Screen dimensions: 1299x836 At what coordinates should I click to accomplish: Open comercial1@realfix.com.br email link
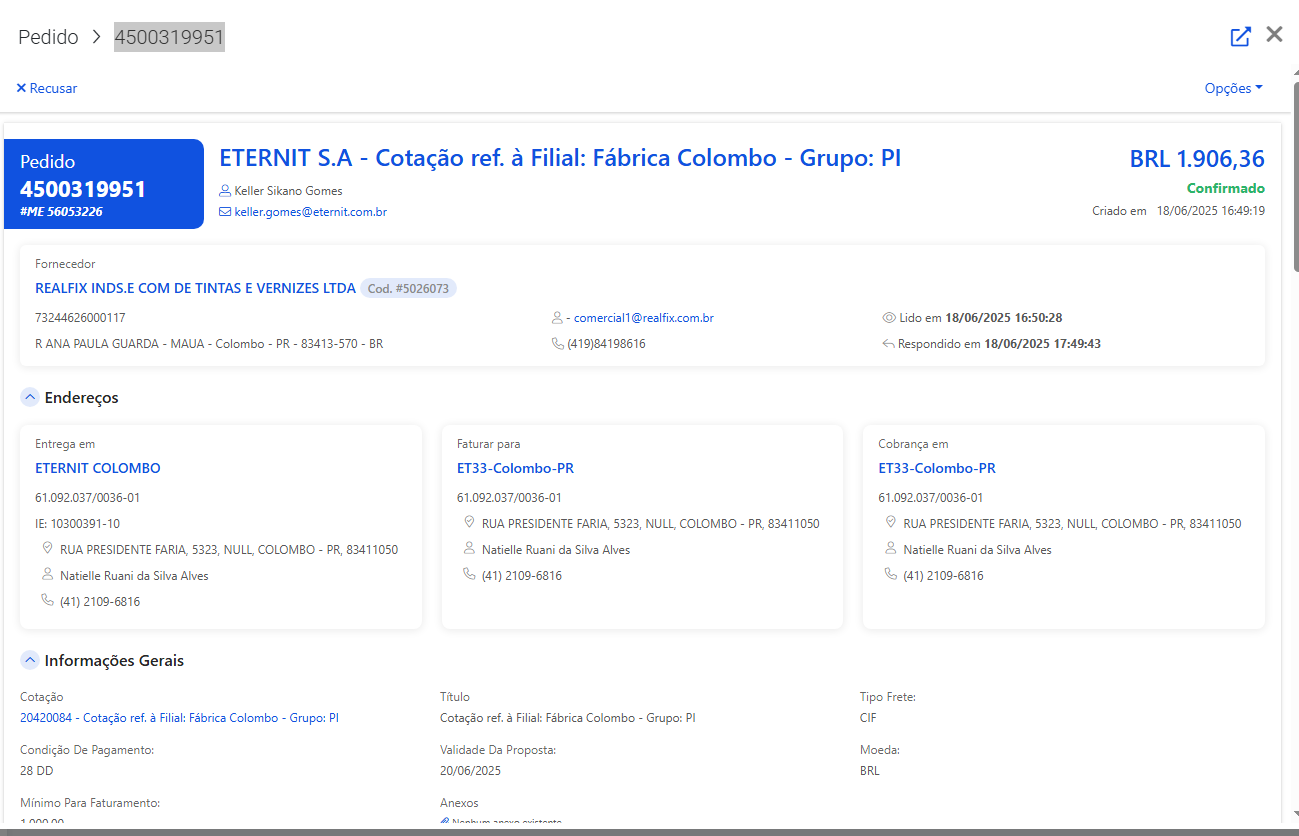[643, 318]
